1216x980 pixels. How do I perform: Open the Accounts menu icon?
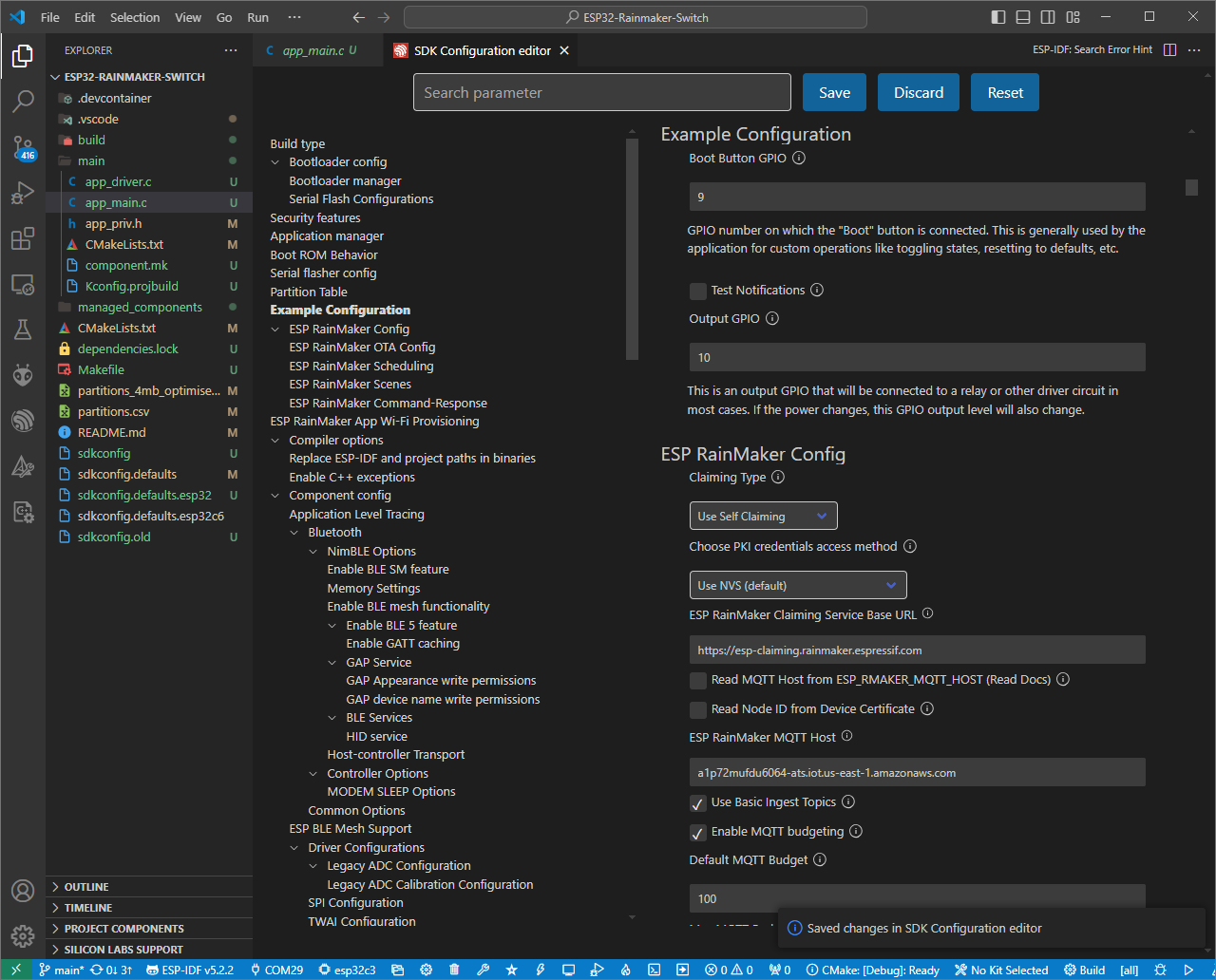[x=23, y=891]
